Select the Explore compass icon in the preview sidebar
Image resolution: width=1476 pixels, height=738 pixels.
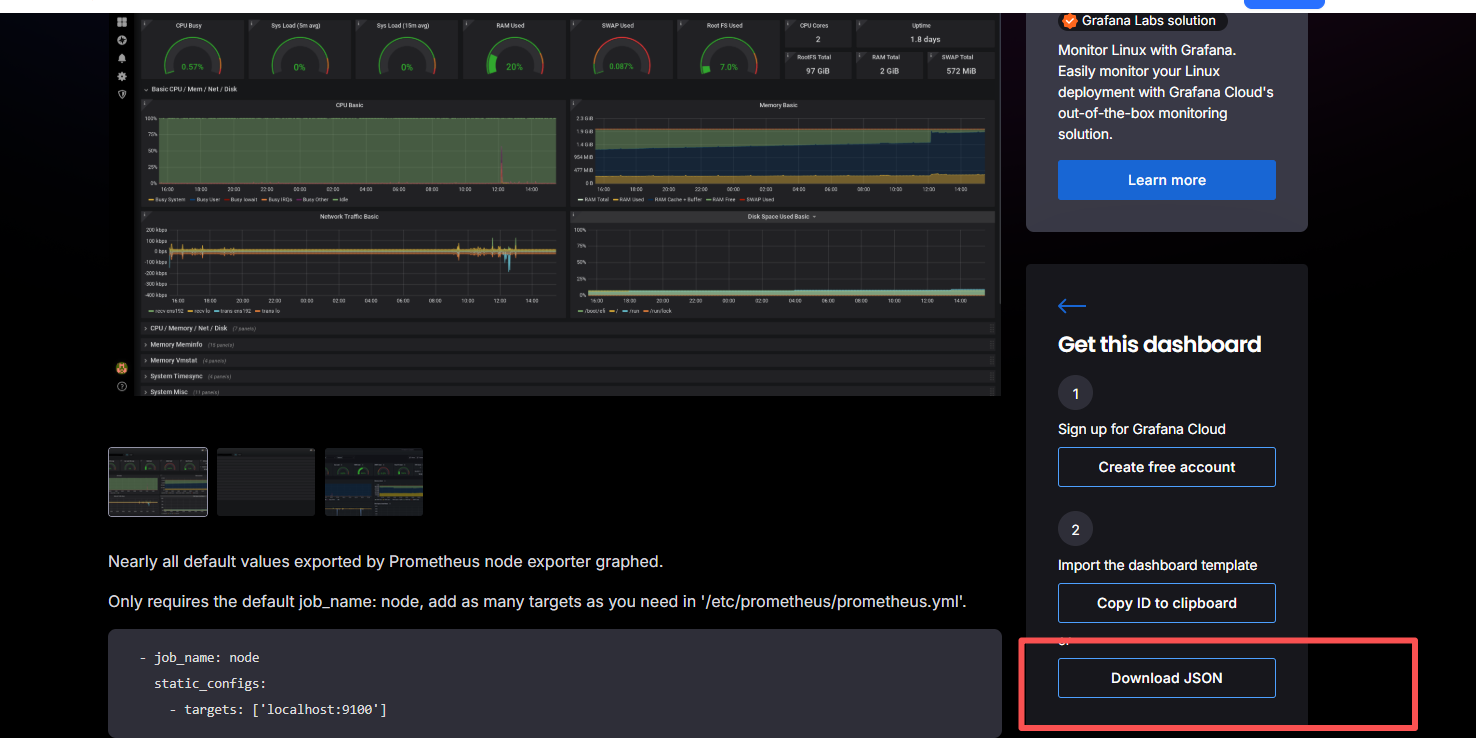(122, 40)
